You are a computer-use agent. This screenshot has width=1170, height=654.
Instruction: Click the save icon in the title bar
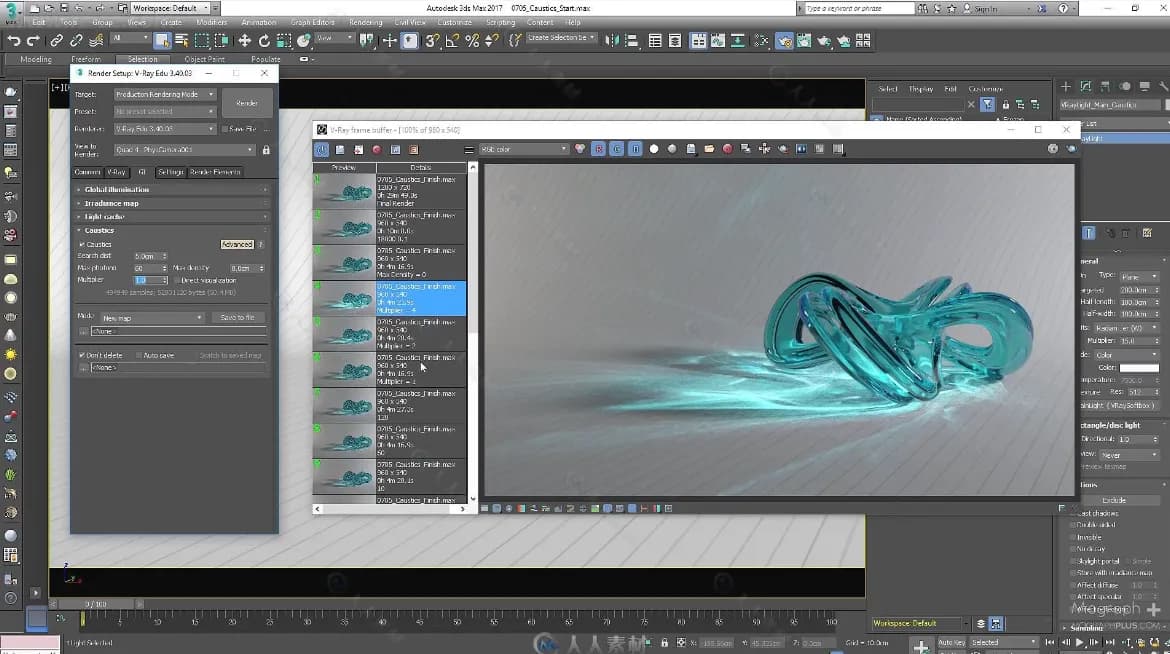pos(63,8)
